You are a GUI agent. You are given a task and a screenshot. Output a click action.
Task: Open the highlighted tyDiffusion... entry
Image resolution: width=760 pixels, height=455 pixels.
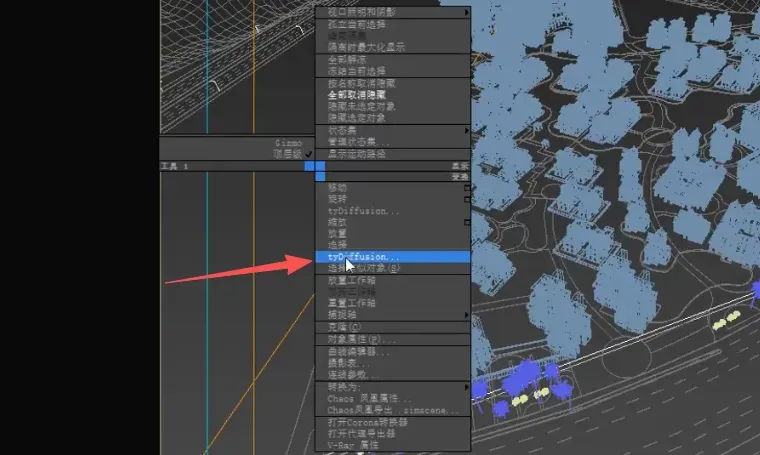(393, 257)
